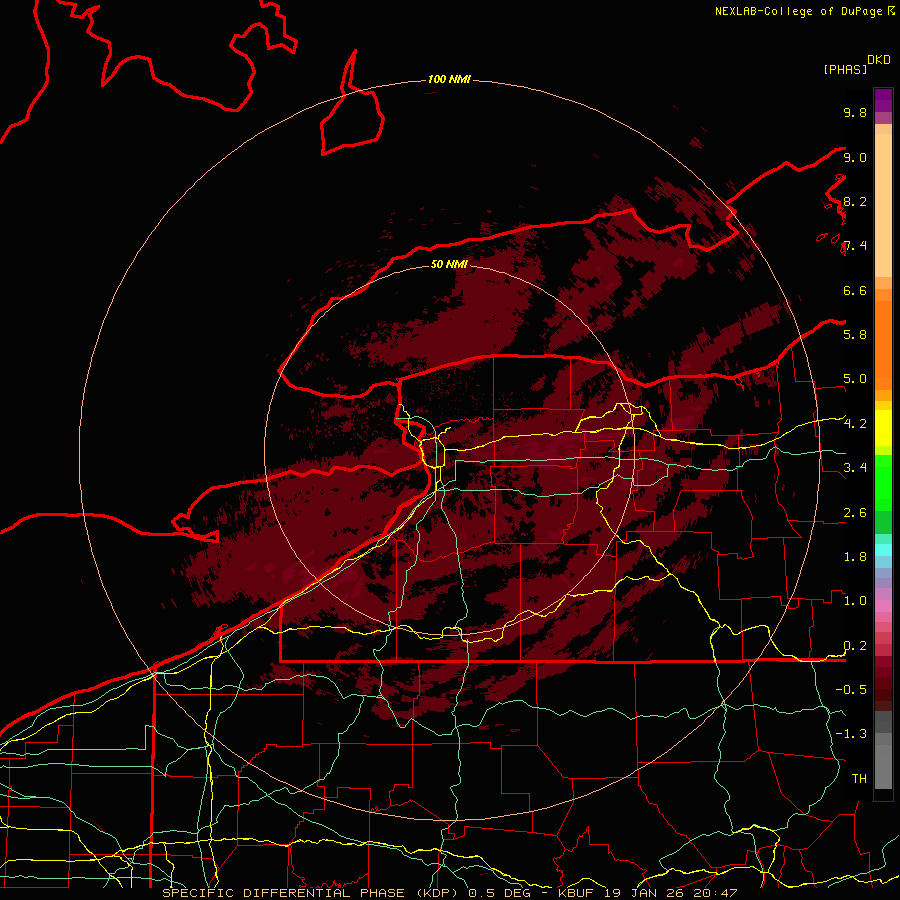Click the yellow segment of the color bar

pos(883,428)
